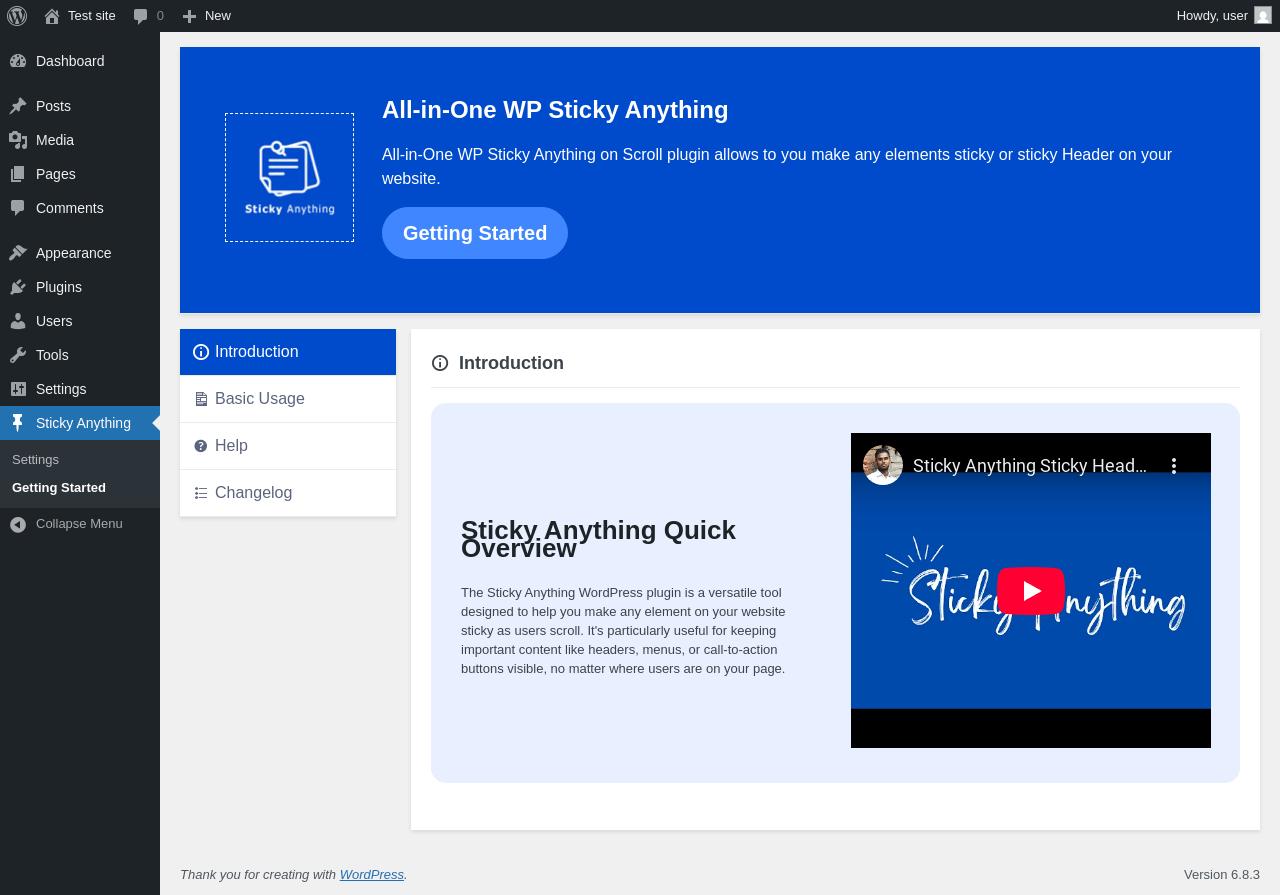Open the Plugins menu item
The image size is (1280, 895).
pyautogui.click(x=80, y=287)
